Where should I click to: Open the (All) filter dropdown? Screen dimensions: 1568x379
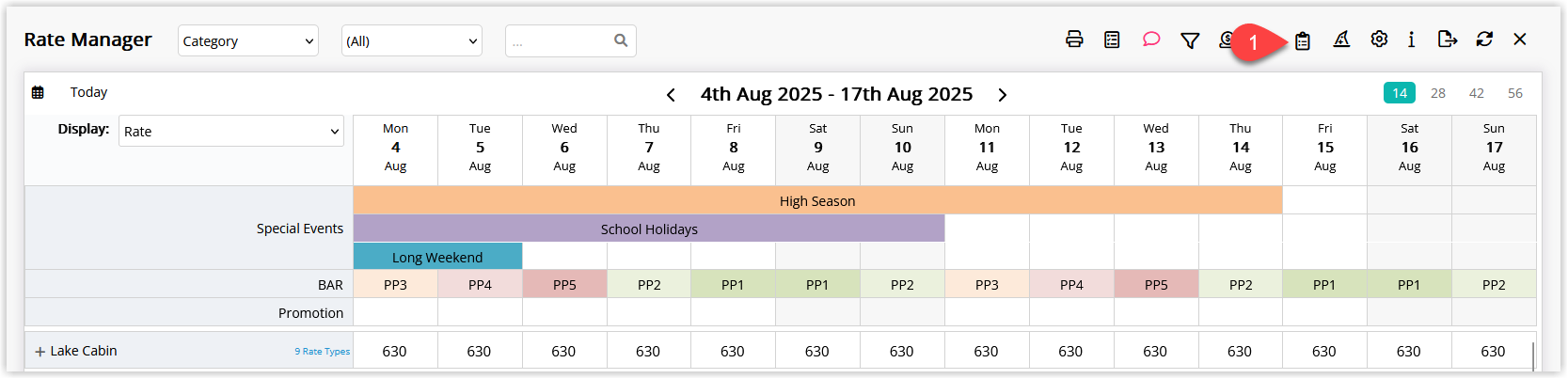tap(412, 40)
